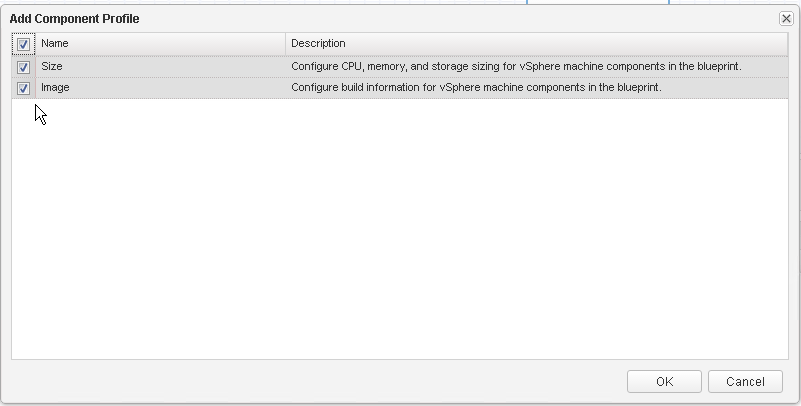Sort by the Name column header

tap(160, 44)
